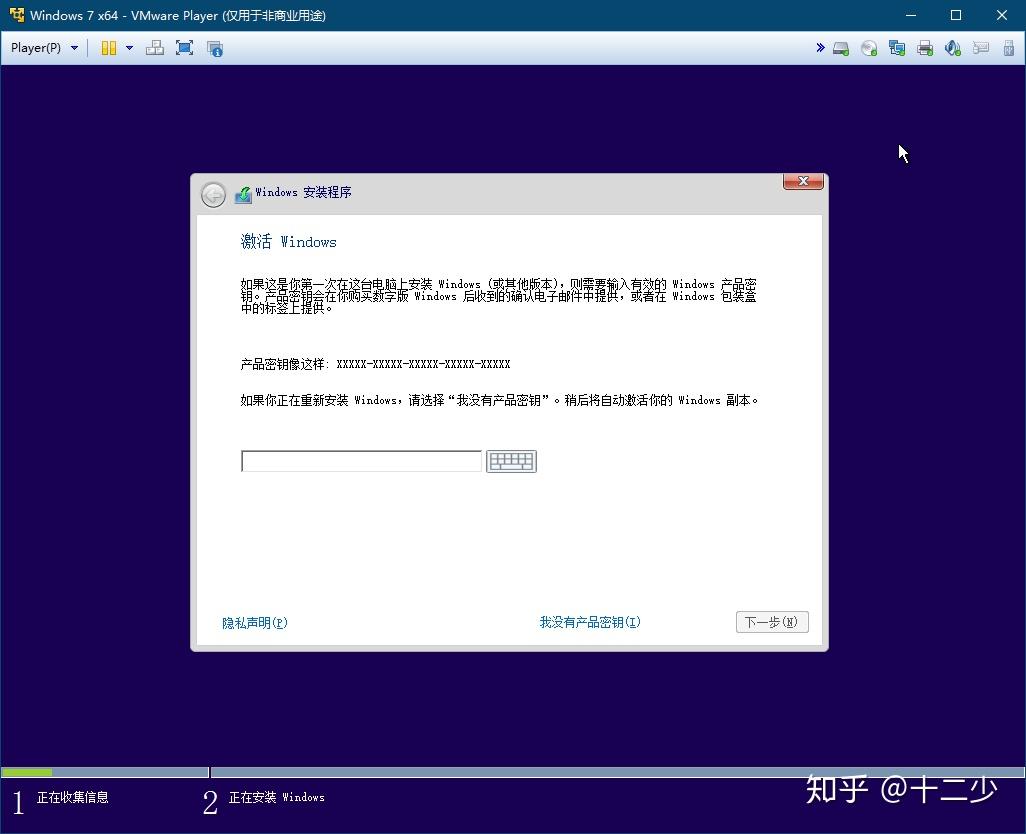Viewport: 1026px width, 834px height.
Task: Click the pause virtual machine icon
Action: pyautogui.click(x=109, y=48)
